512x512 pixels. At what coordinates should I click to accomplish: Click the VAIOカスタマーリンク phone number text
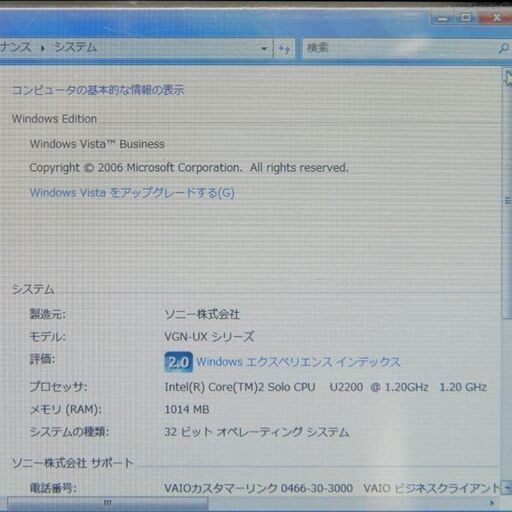click(x=258, y=488)
